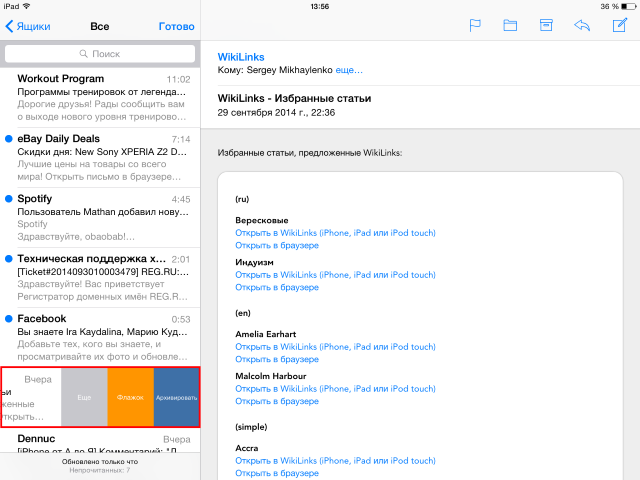Image resolution: width=640 pixels, height=480 pixels.
Task: Open the Техническая поддержка email
Action: point(100,278)
